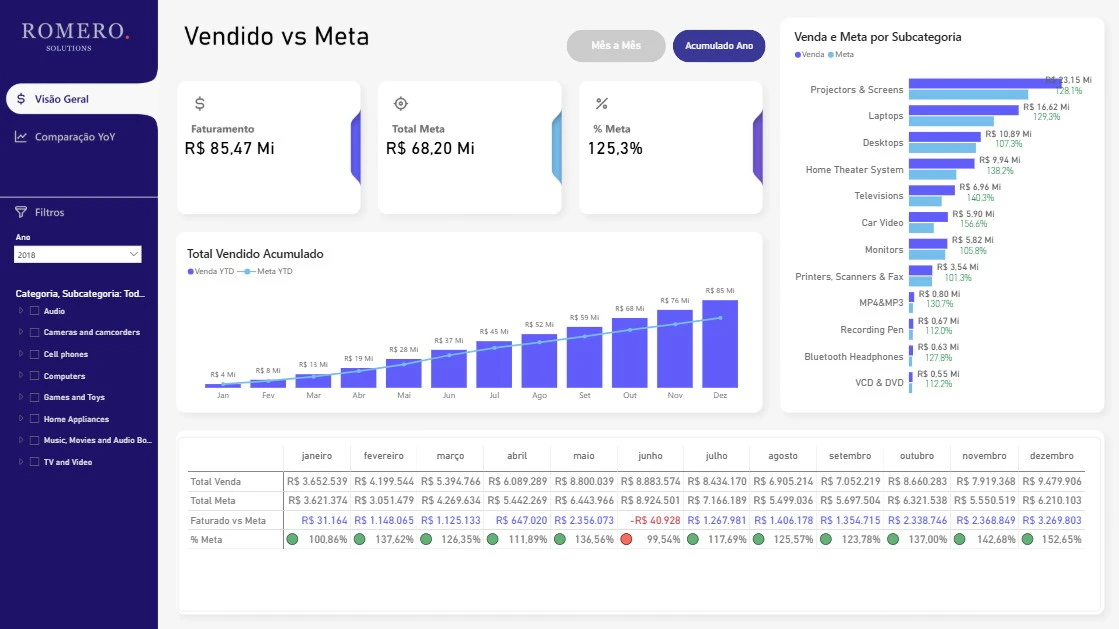Click the green status dot for dezembro
This screenshot has width=1119, height=629.
point(1028,539)
